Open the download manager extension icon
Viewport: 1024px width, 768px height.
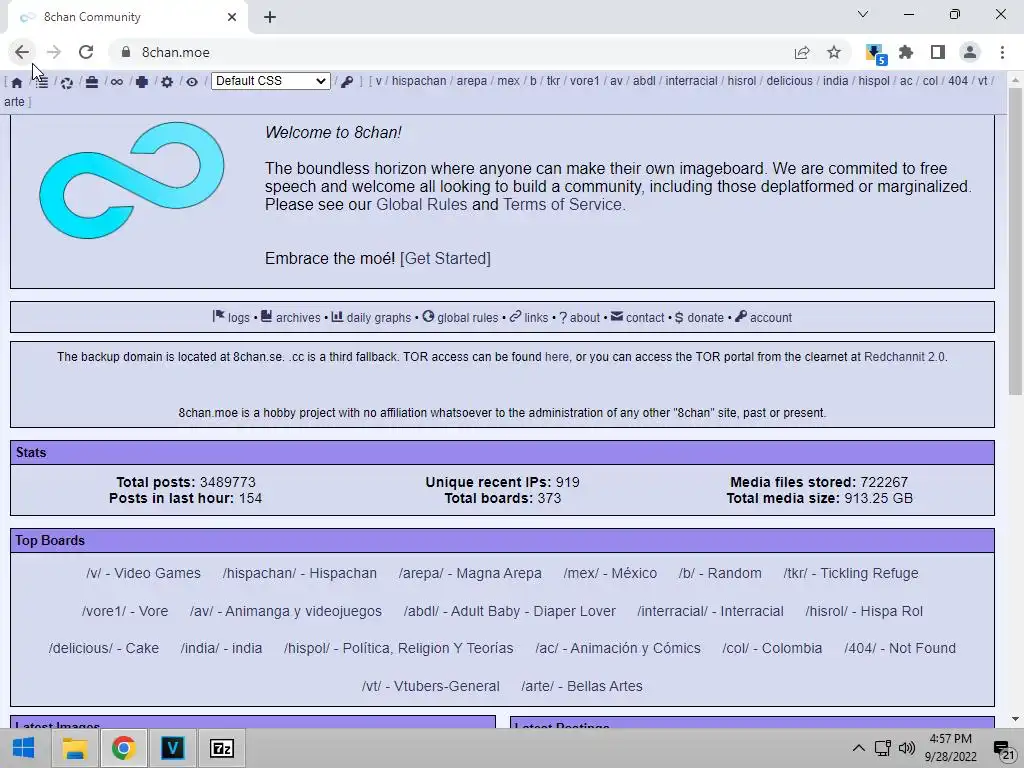click(x=875, y=54)
